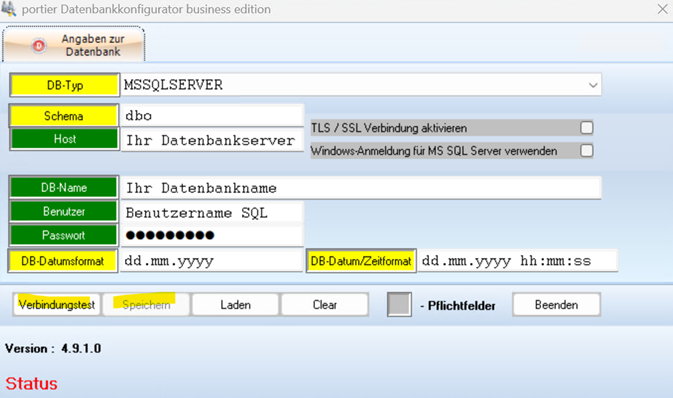Click the yellow DB-Datumsformat label

point(63,261)
